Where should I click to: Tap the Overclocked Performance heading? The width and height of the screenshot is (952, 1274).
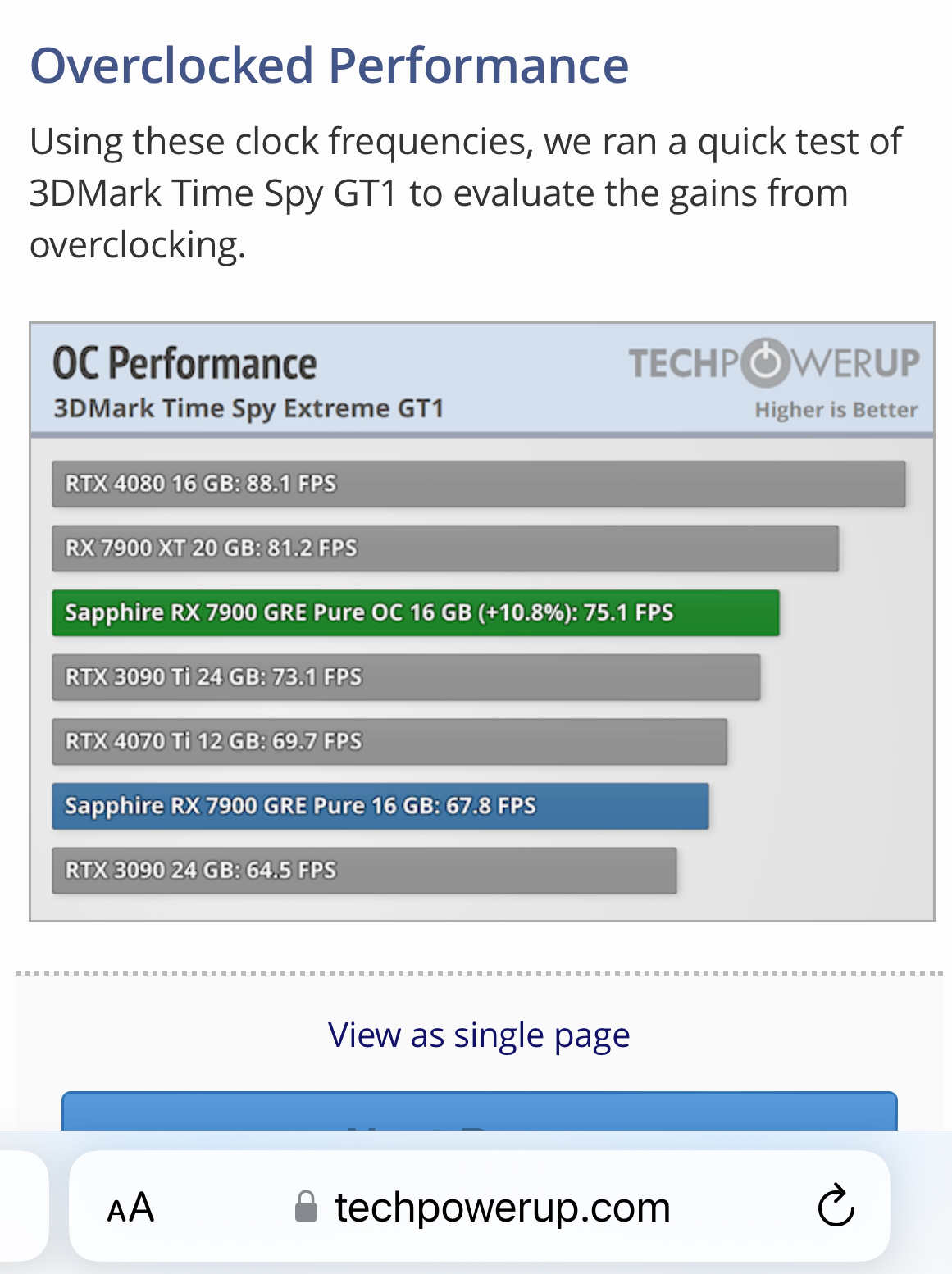(x=330, y=66)
